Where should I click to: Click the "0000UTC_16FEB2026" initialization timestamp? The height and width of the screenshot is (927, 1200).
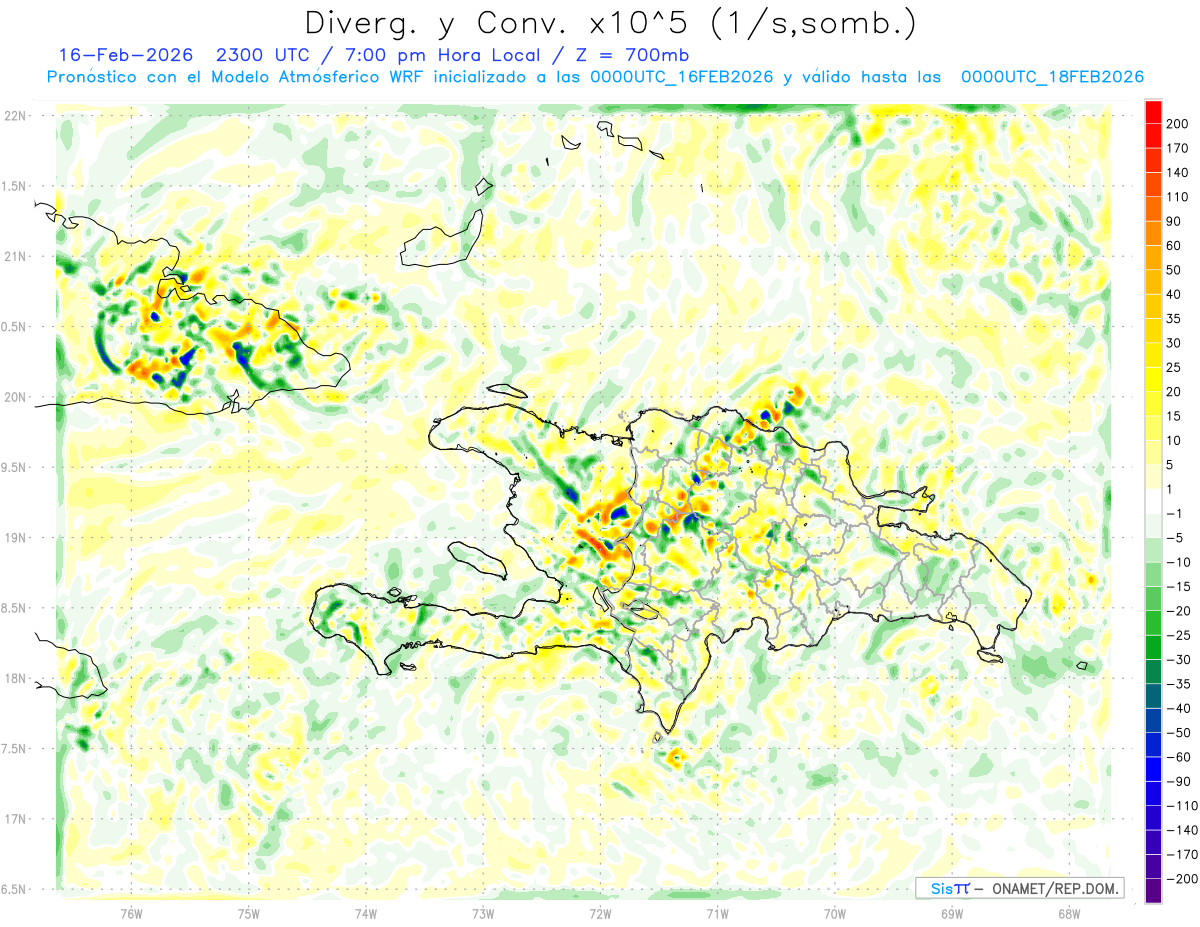682,77
